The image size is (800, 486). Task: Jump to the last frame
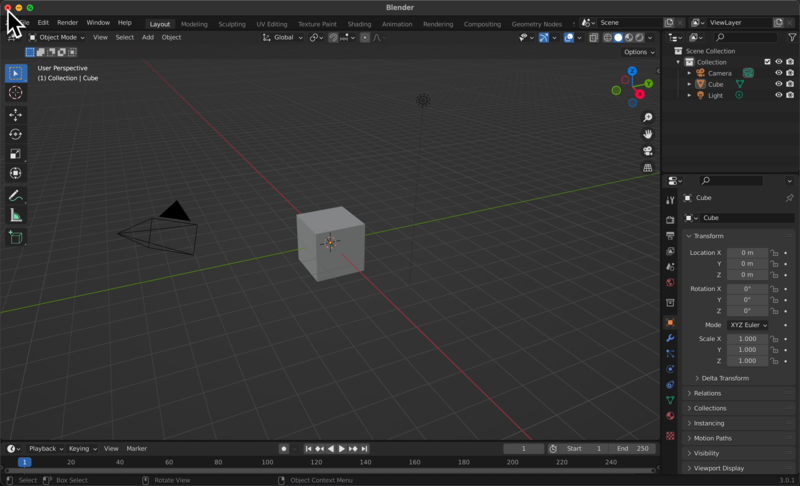pyautogui.click(x=364, y=449)
